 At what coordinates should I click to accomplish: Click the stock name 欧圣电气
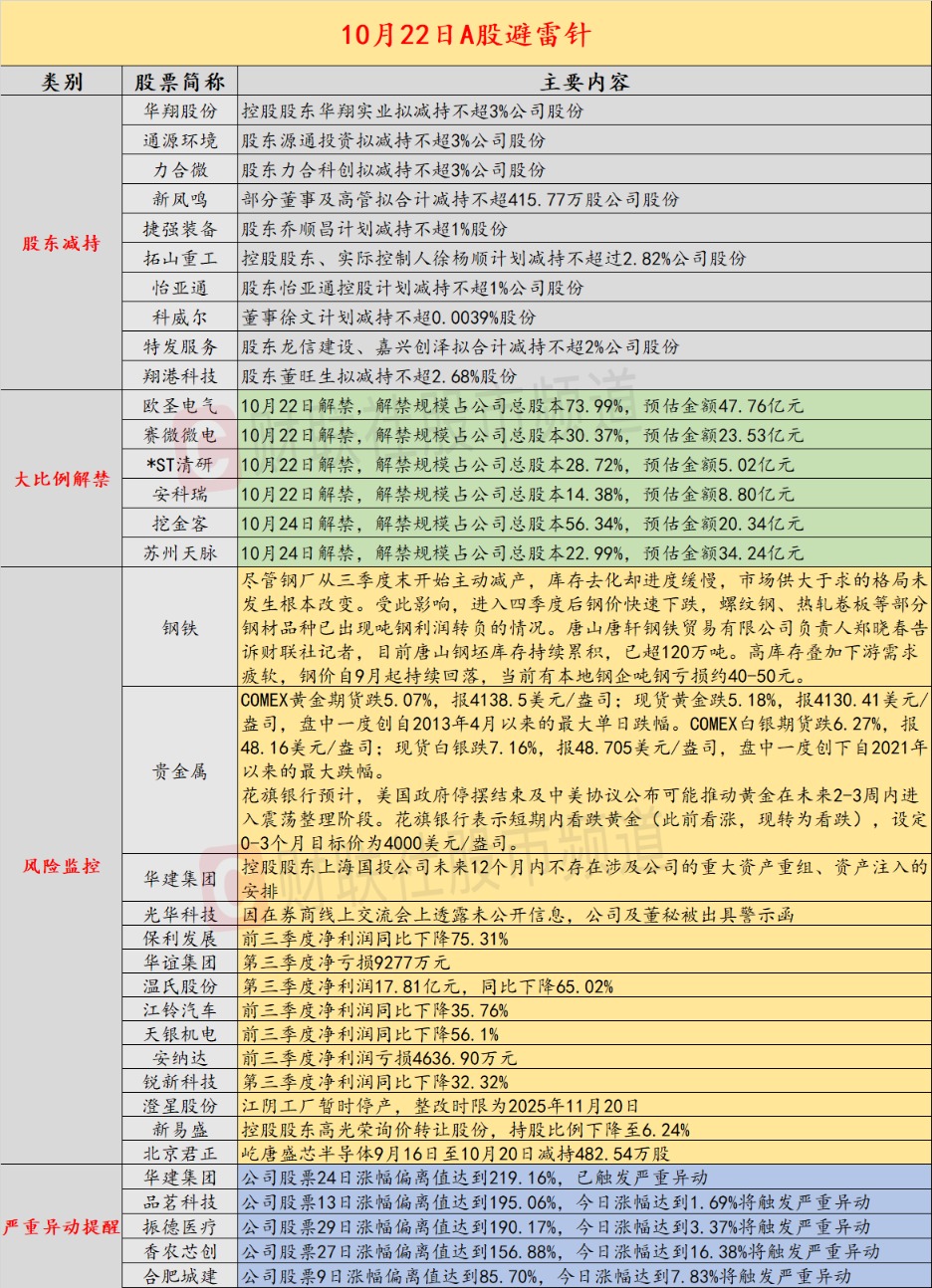coord(180,405)
